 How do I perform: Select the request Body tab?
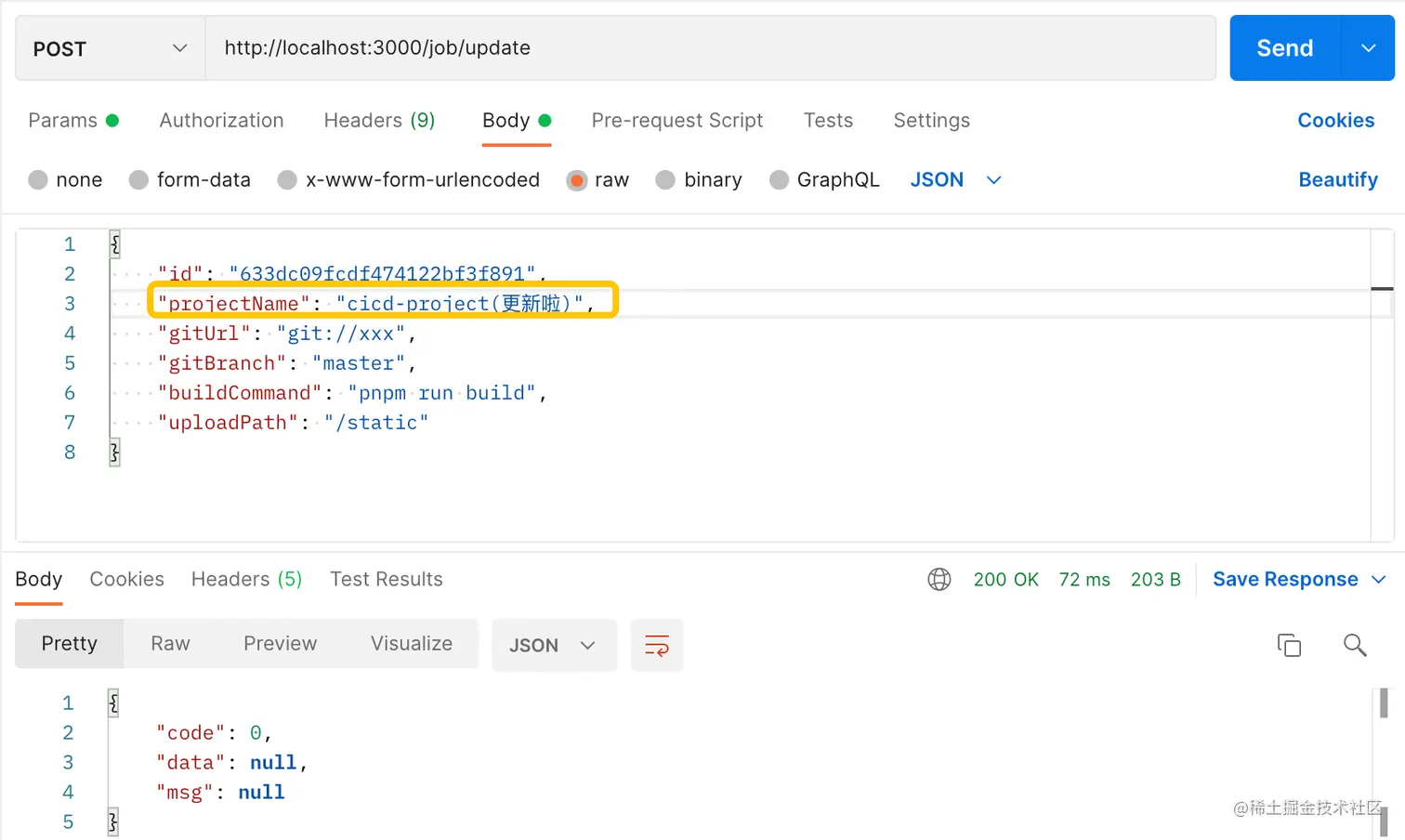517,121
